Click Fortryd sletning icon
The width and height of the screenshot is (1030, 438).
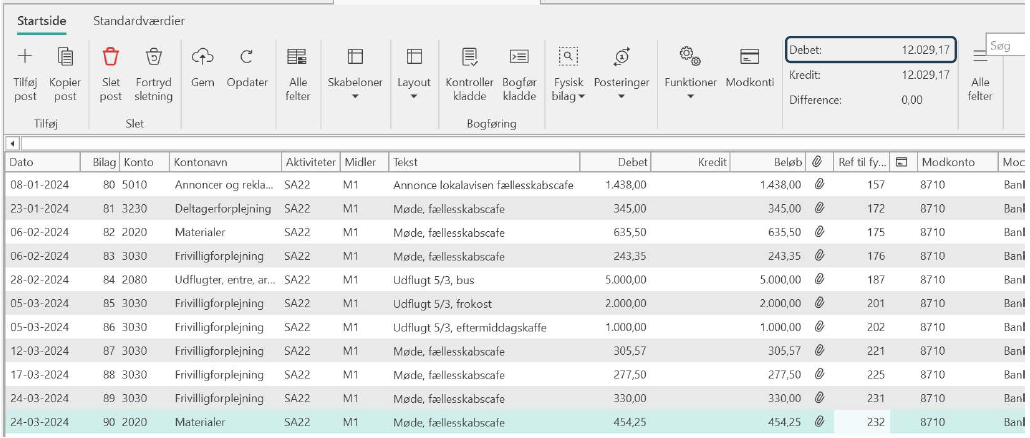[153, 56]
